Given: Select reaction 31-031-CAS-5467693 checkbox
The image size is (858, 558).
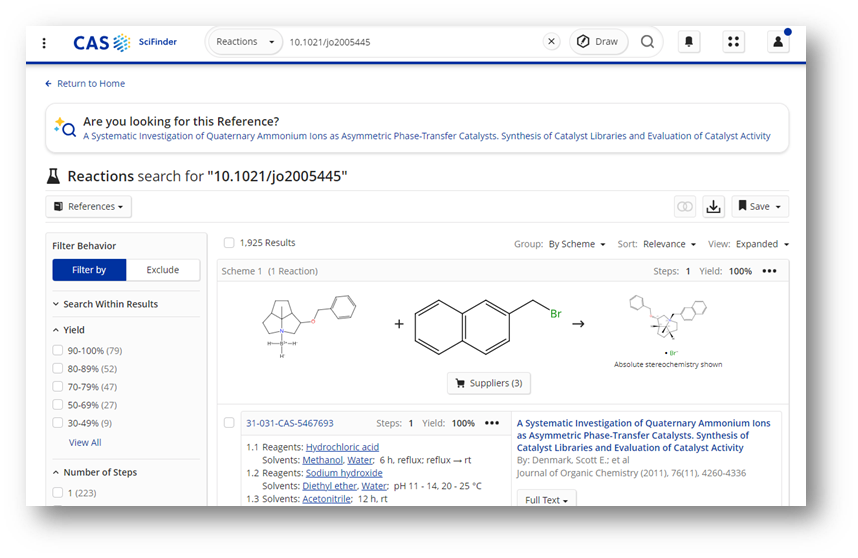Looking at the screenshot, I should [229, 423].
